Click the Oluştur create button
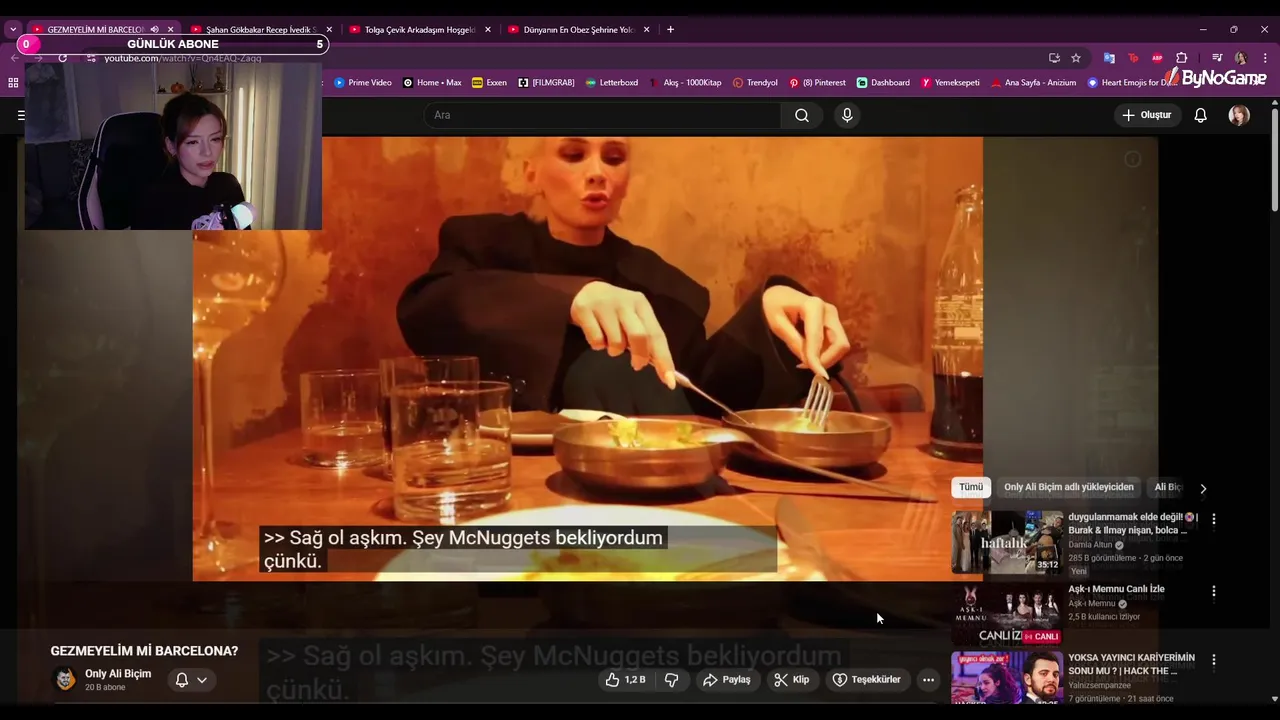The height and width of the screenshot is (720, 1280). click(x=1146, y=115)
